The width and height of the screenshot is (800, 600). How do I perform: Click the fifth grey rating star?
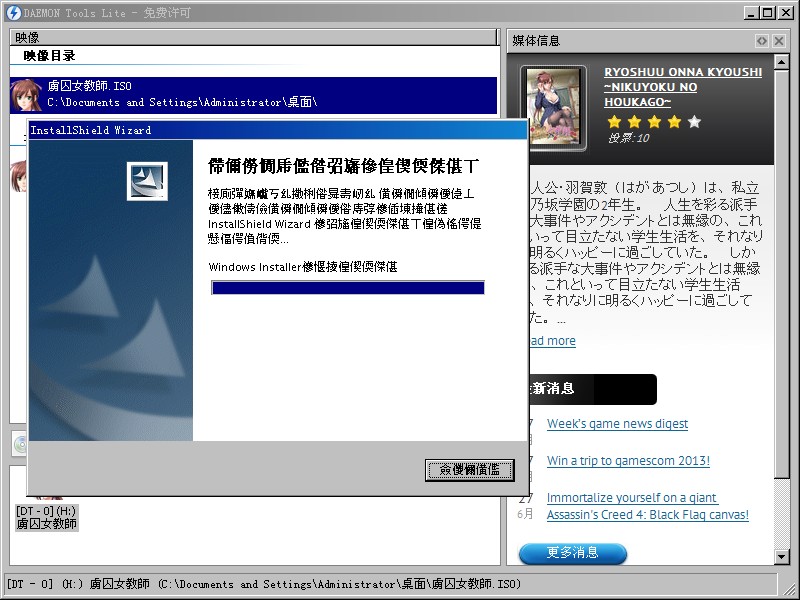(694, 121)
